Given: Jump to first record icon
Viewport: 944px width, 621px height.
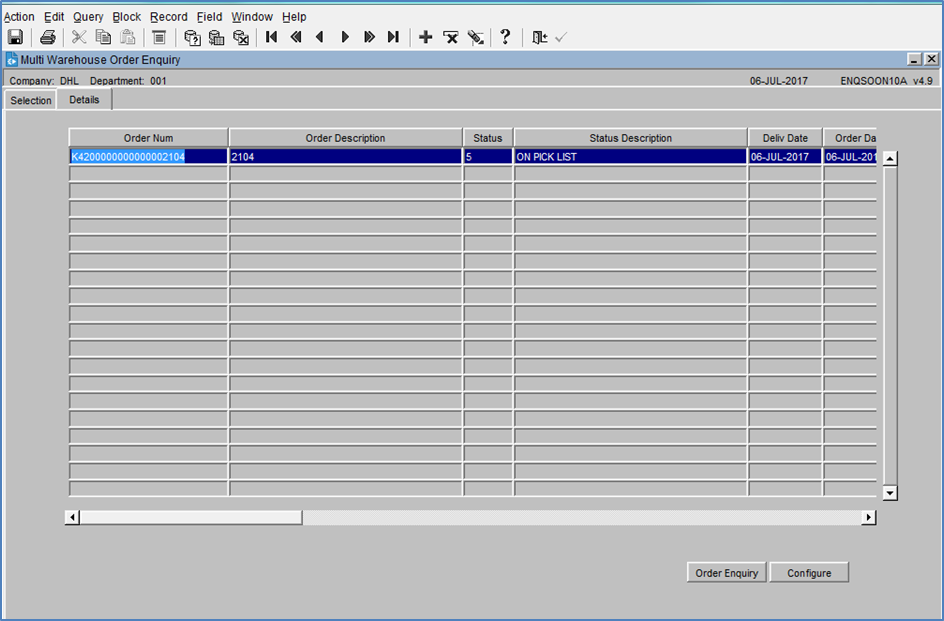Looking at the screenshot, I should tap(272, 37).
